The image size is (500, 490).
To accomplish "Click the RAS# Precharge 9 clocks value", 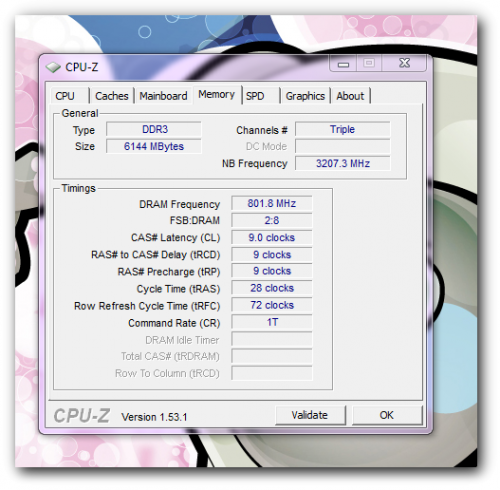I will [x=272, y=271].
